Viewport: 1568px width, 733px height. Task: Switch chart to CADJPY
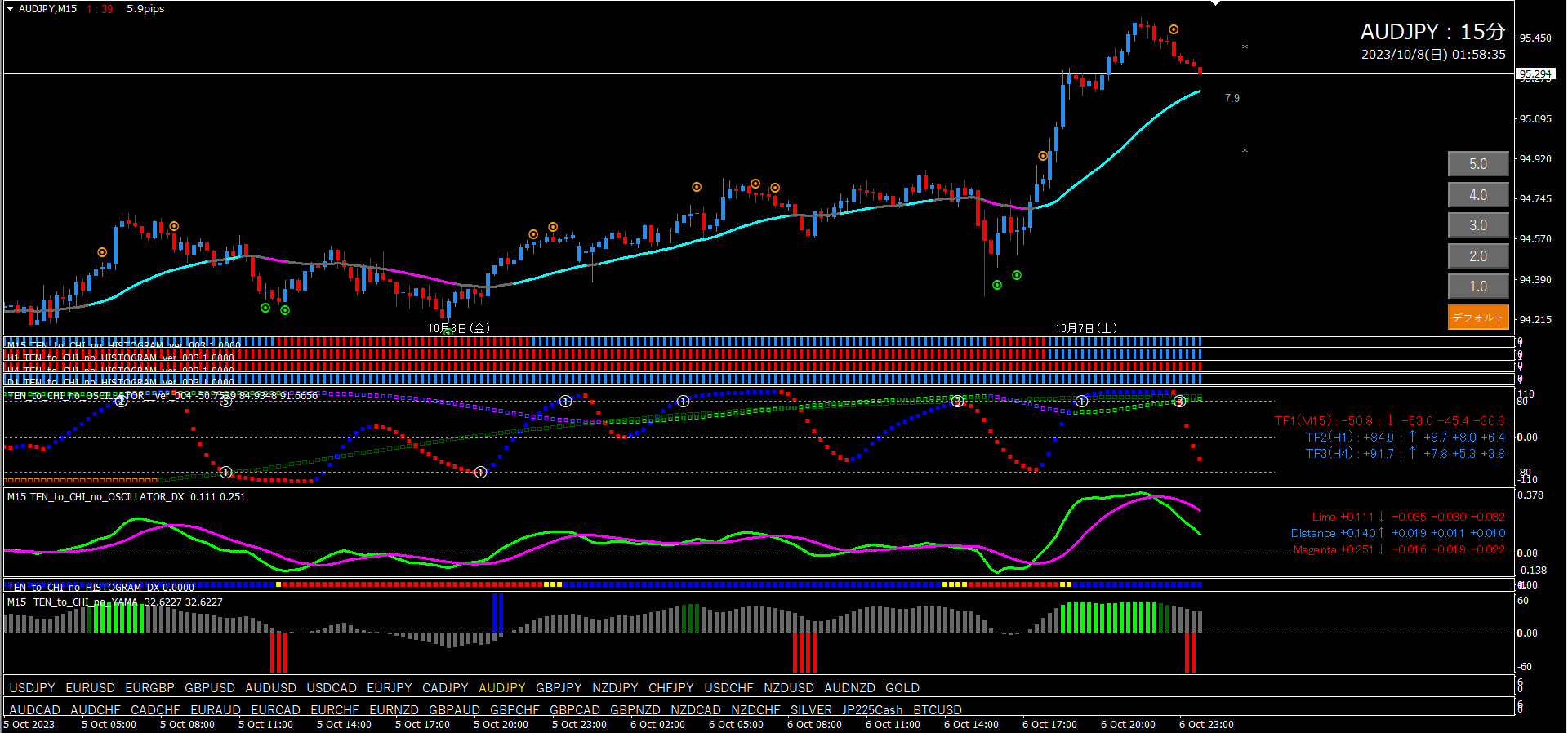(445, 688)
